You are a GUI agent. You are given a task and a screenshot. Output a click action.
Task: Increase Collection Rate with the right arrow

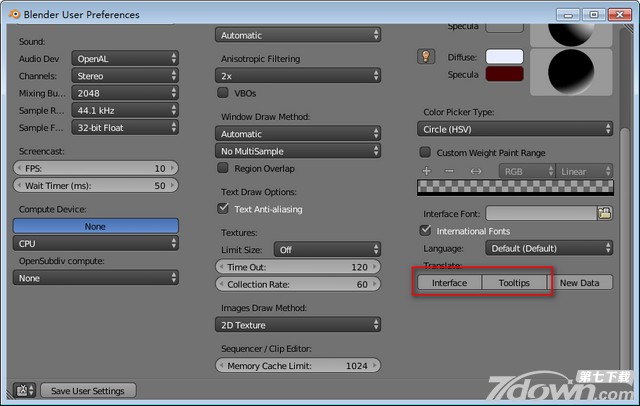375,284
